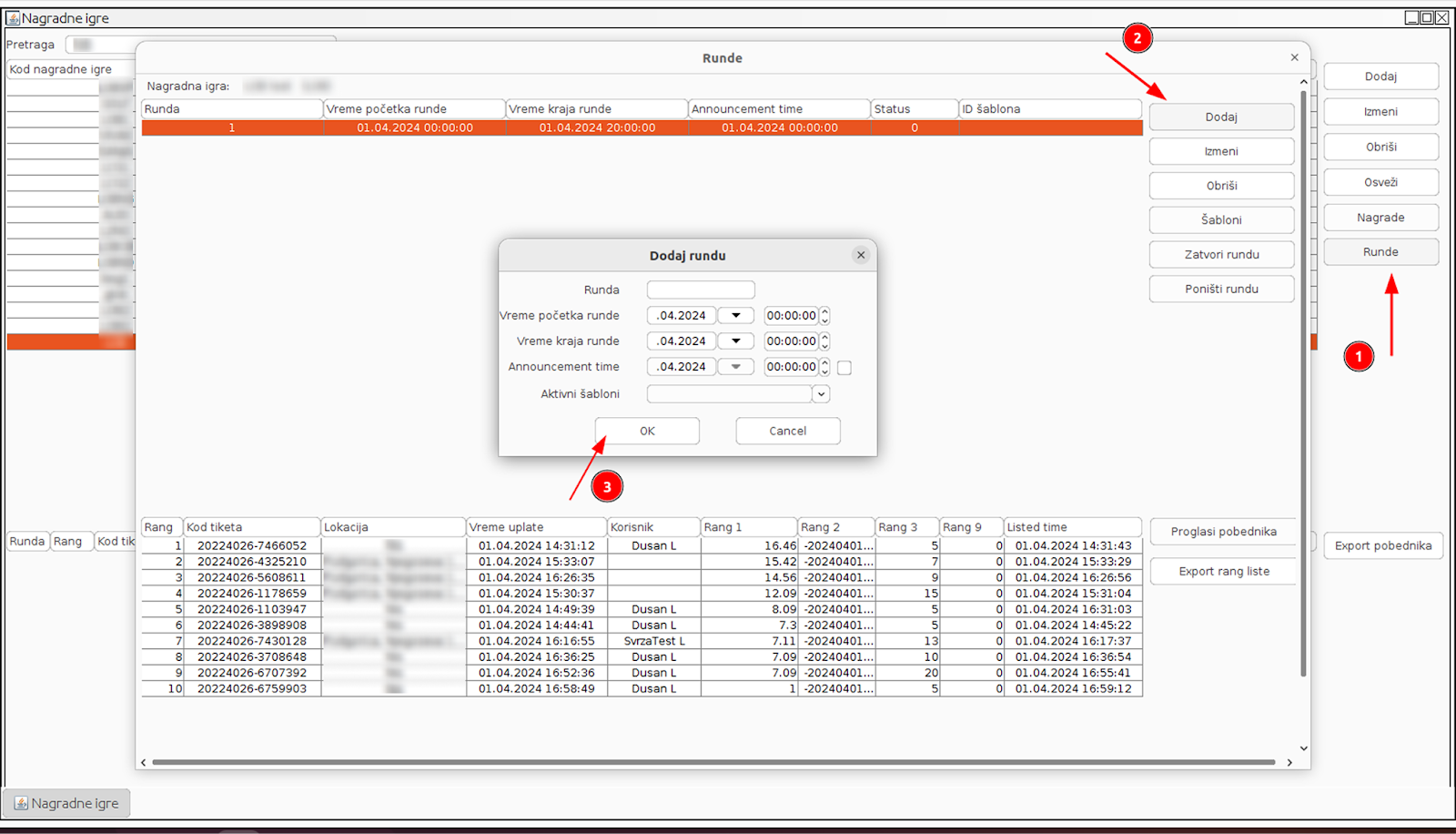The image size is (1456, 834).
Task: Toggle the Announcement time checkbox
Action: click(844, 368)
